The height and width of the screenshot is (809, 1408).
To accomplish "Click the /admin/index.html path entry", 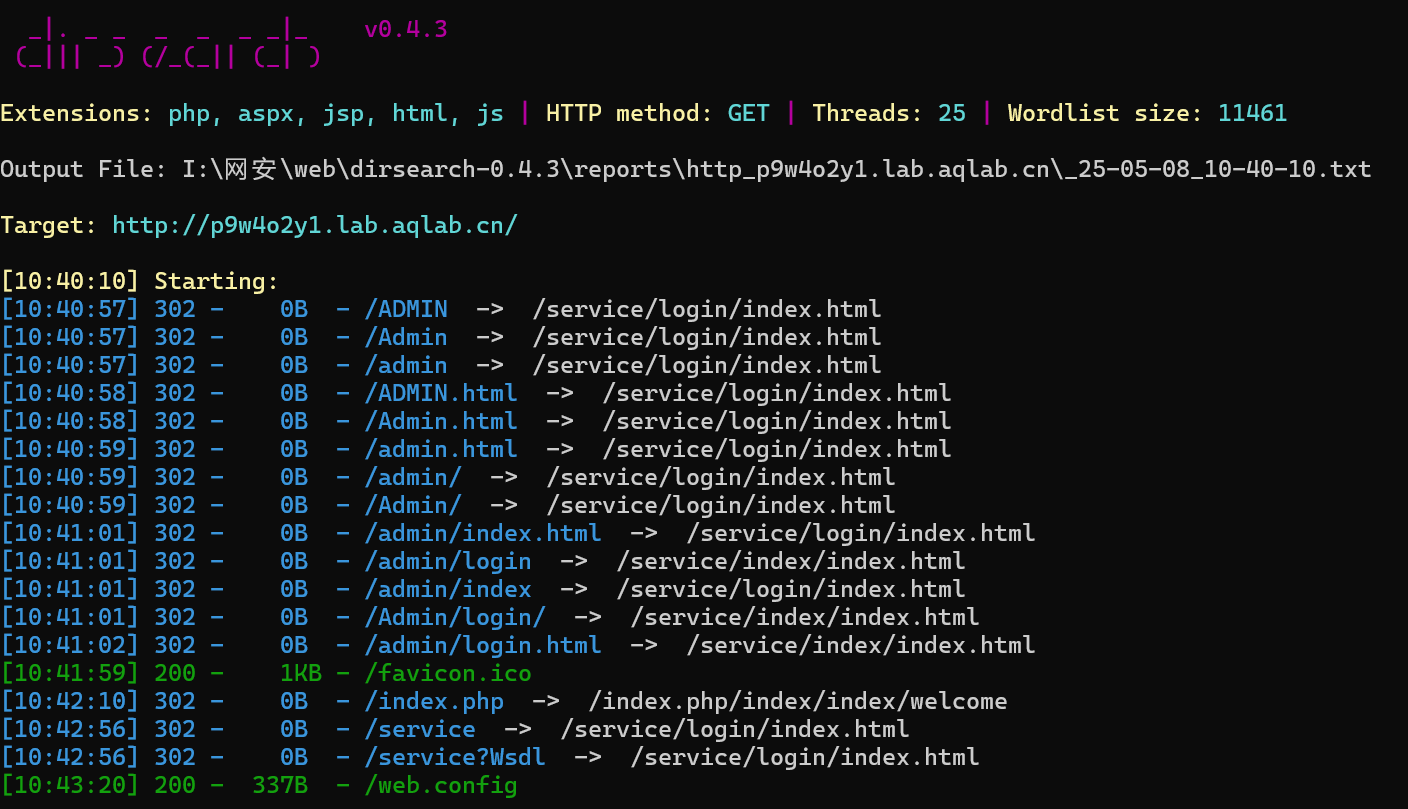I will [483, 533].
